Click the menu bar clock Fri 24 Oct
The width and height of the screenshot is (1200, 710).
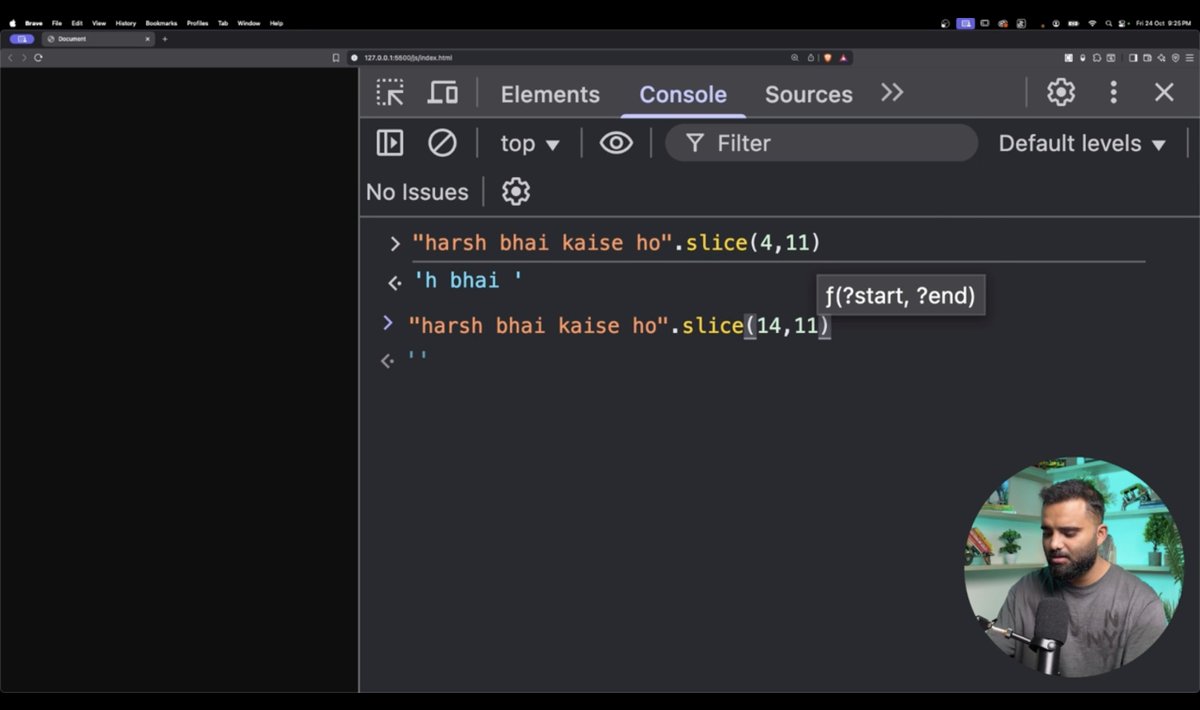[1163, 23]
